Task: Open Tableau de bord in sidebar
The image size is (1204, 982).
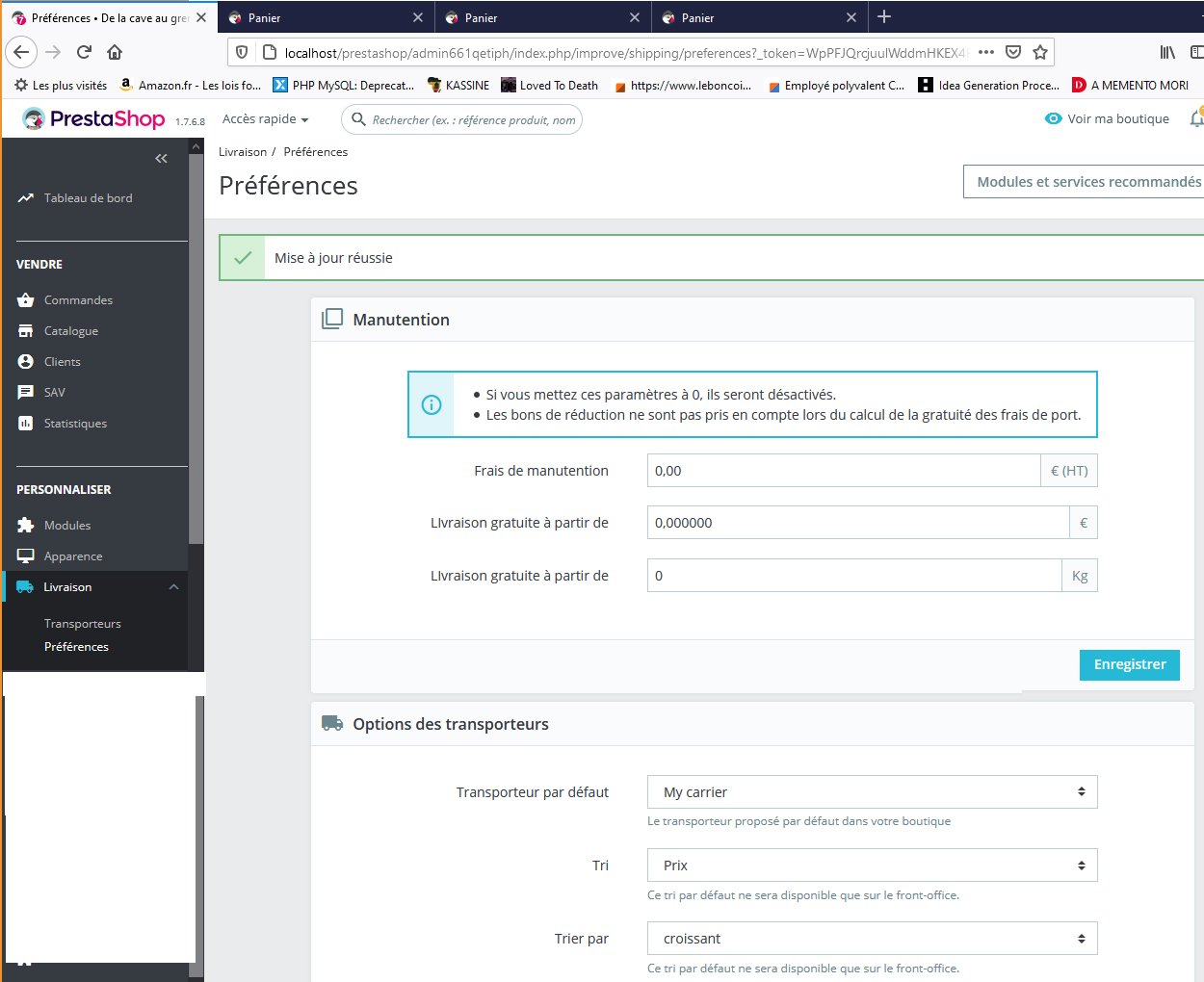Action: (x=89, y=198)
